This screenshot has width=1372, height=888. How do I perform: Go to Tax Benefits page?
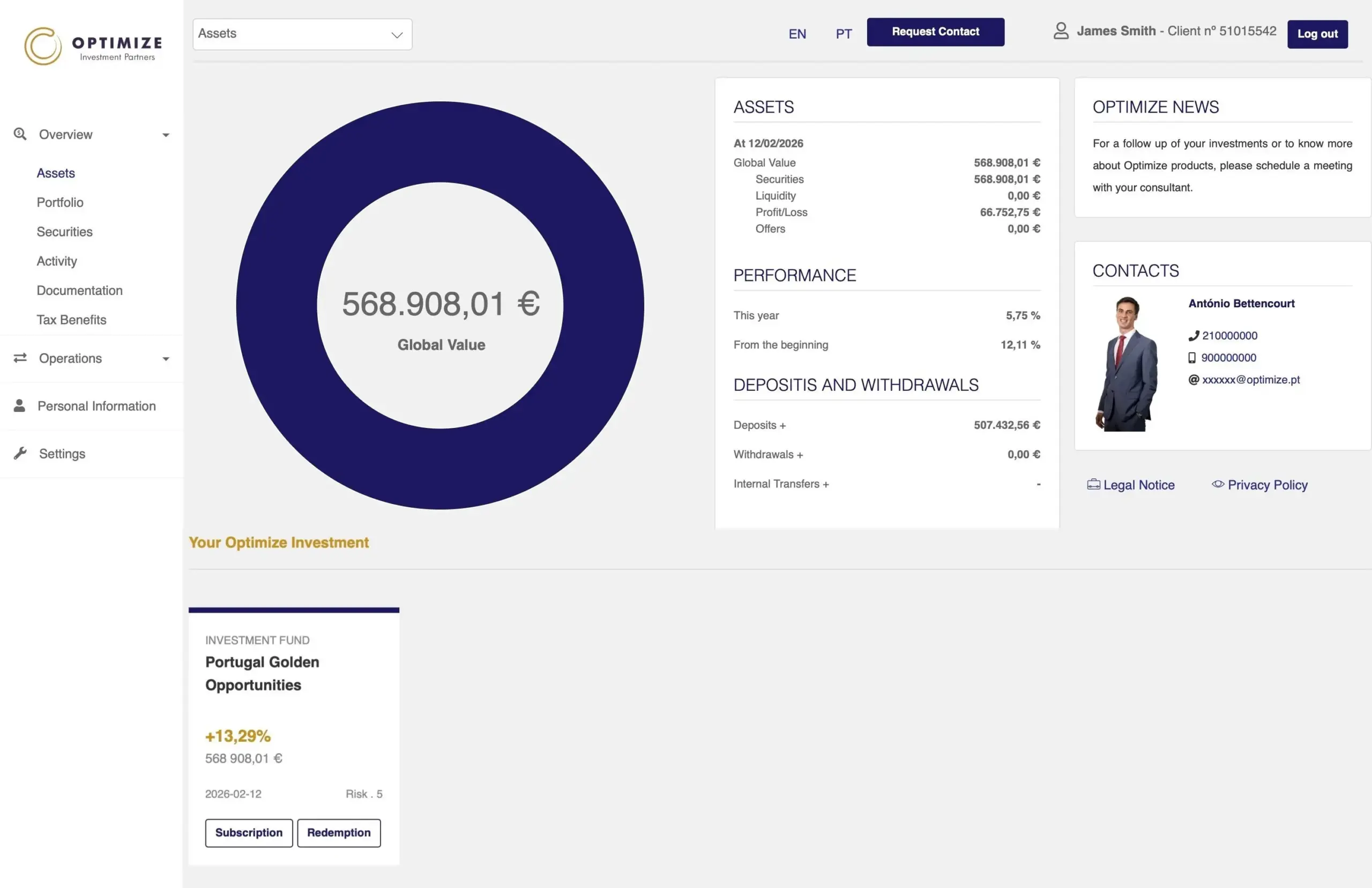tap(71, 320)
